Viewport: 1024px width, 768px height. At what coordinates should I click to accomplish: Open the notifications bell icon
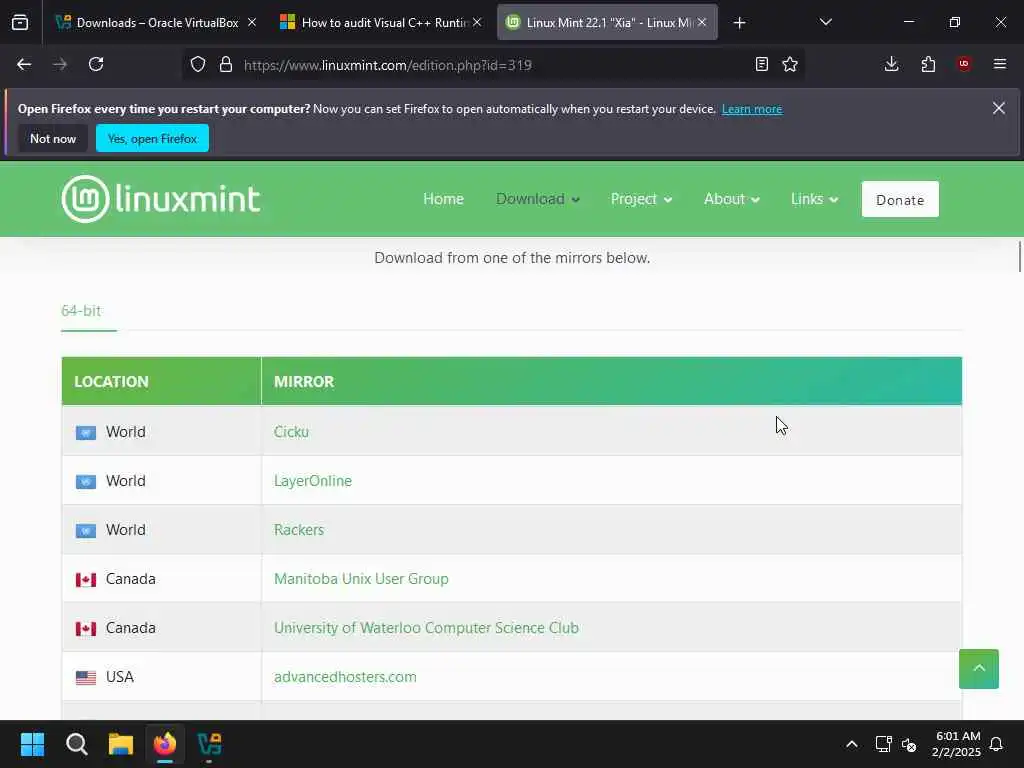click(997, 744)
